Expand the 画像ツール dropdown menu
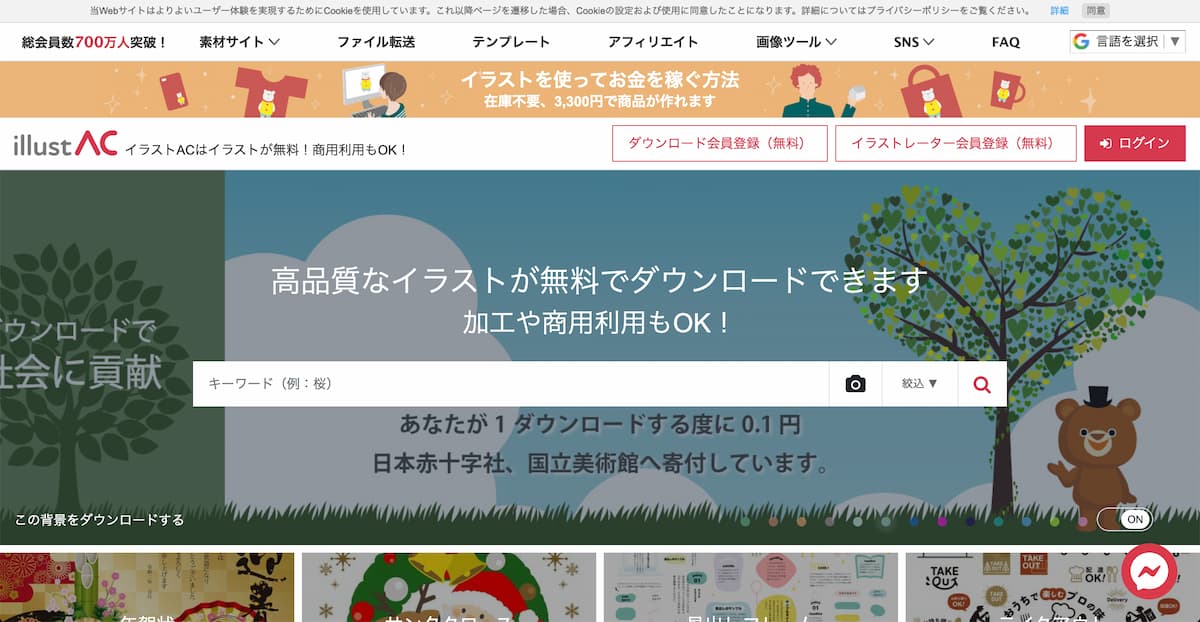 coord(797,42)
